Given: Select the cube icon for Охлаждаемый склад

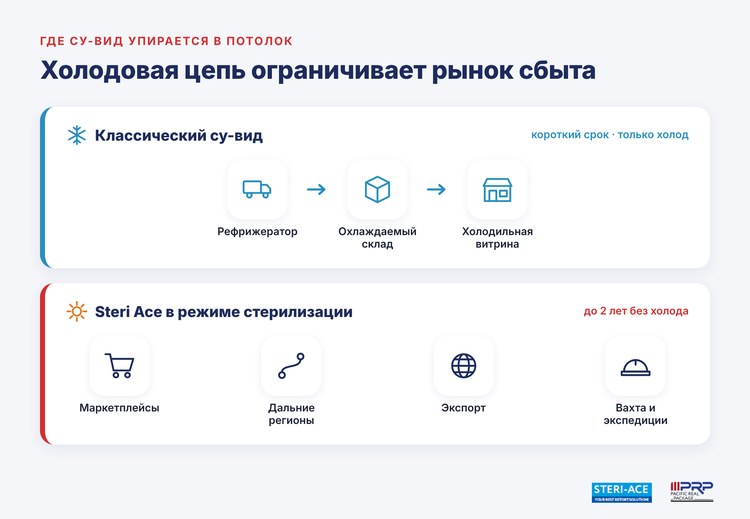Looking at the screenshot, I should click(377, 189).
